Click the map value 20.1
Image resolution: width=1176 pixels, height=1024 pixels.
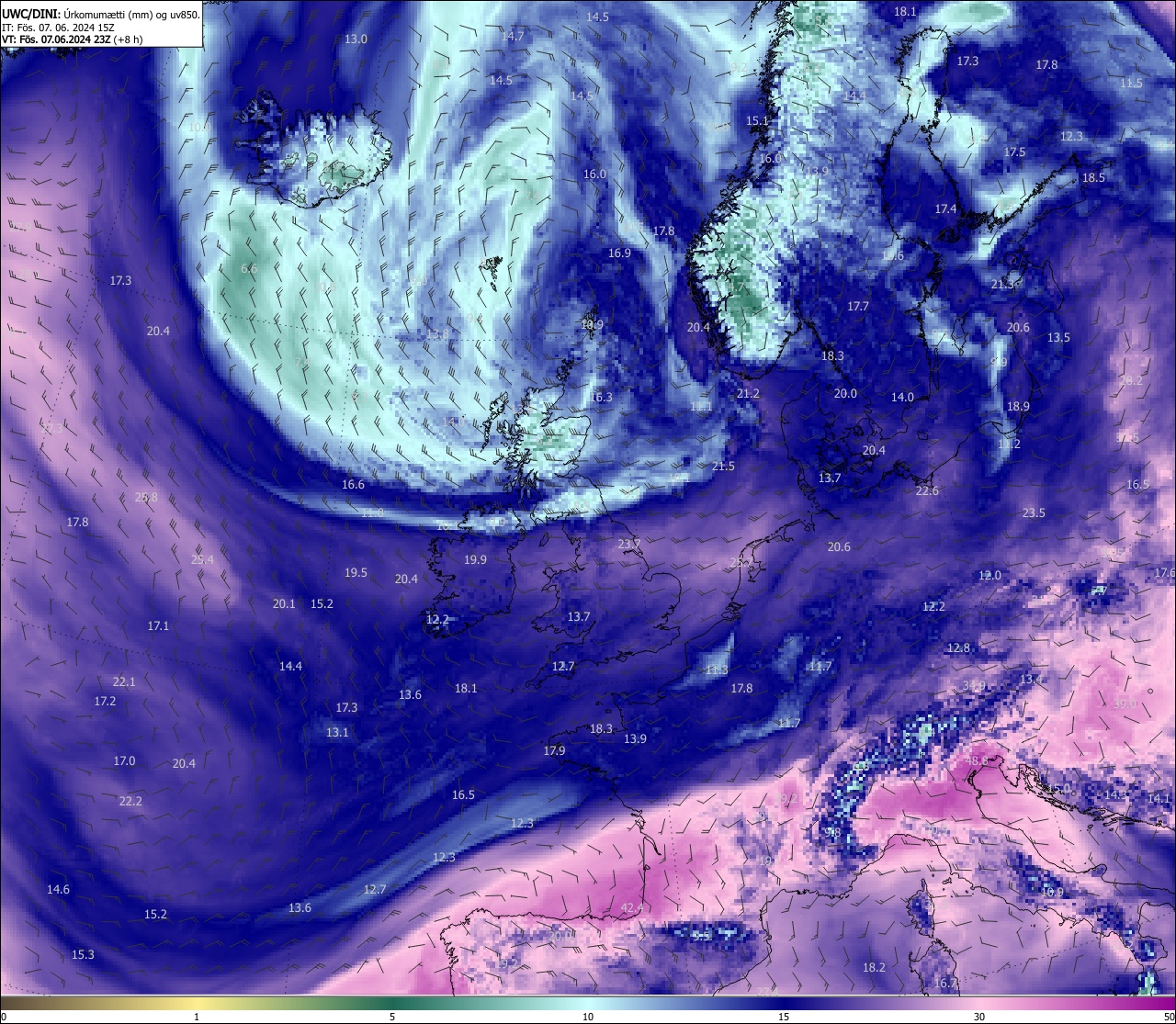pyautogui.click(x=284, y=603)
